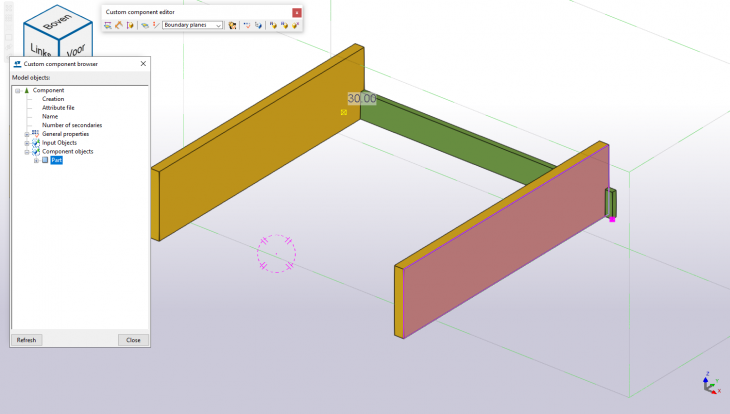Click the add construction plane icon
This screenshot has height=414, width=730.
(x=145, y=25)
